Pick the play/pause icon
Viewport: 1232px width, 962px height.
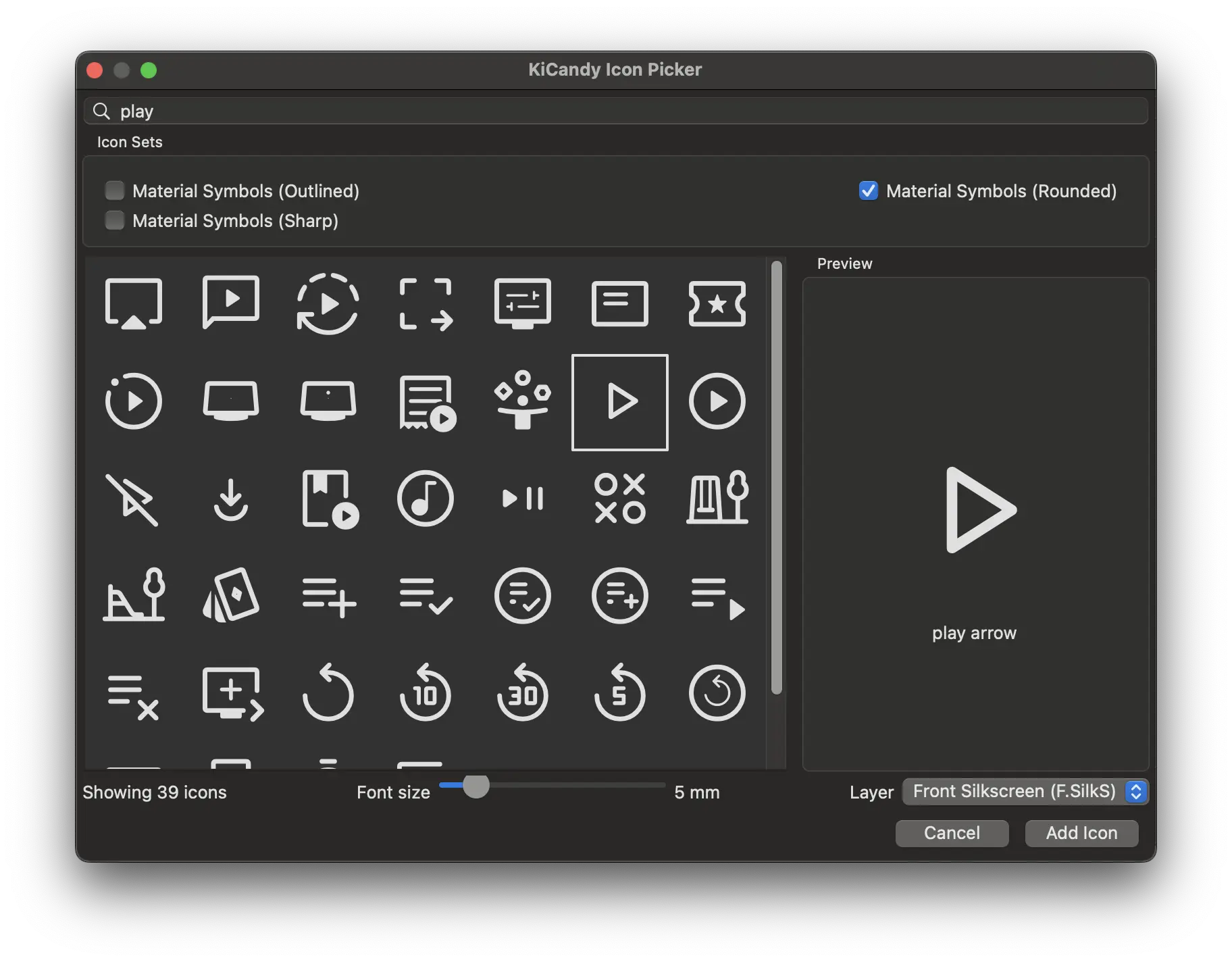point(523,499)
